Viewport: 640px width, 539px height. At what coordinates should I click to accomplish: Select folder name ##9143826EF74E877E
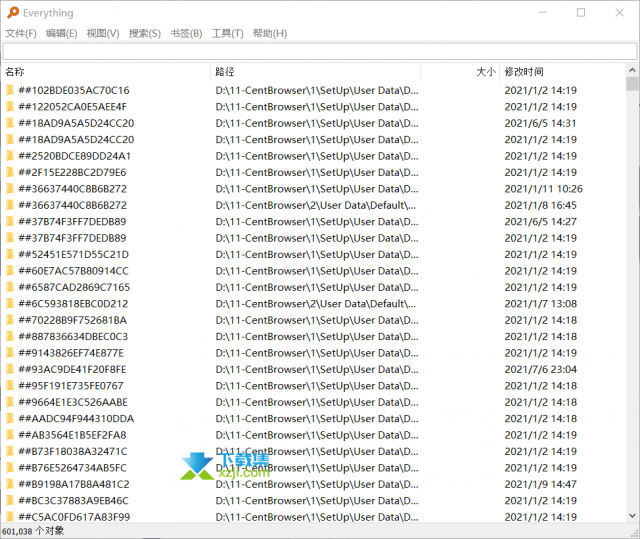point(71,353)
